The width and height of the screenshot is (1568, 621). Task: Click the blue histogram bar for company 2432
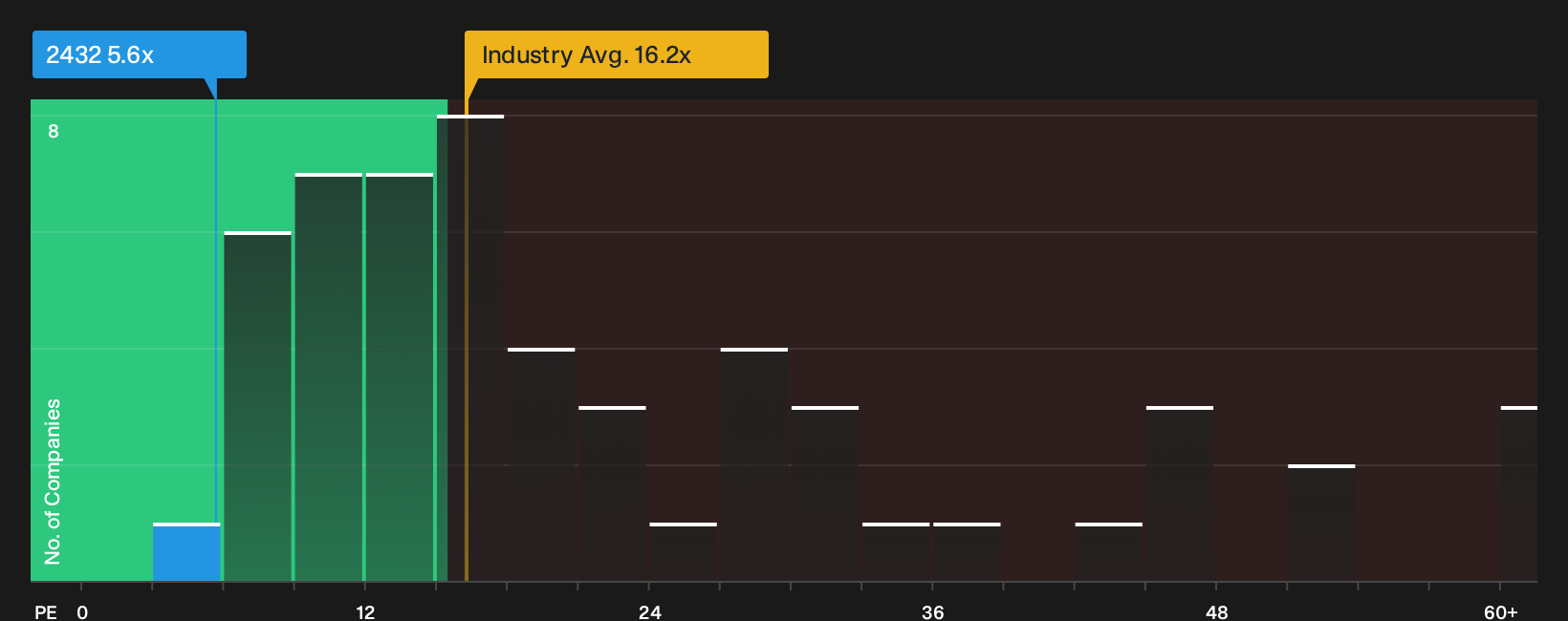[186, 552]
